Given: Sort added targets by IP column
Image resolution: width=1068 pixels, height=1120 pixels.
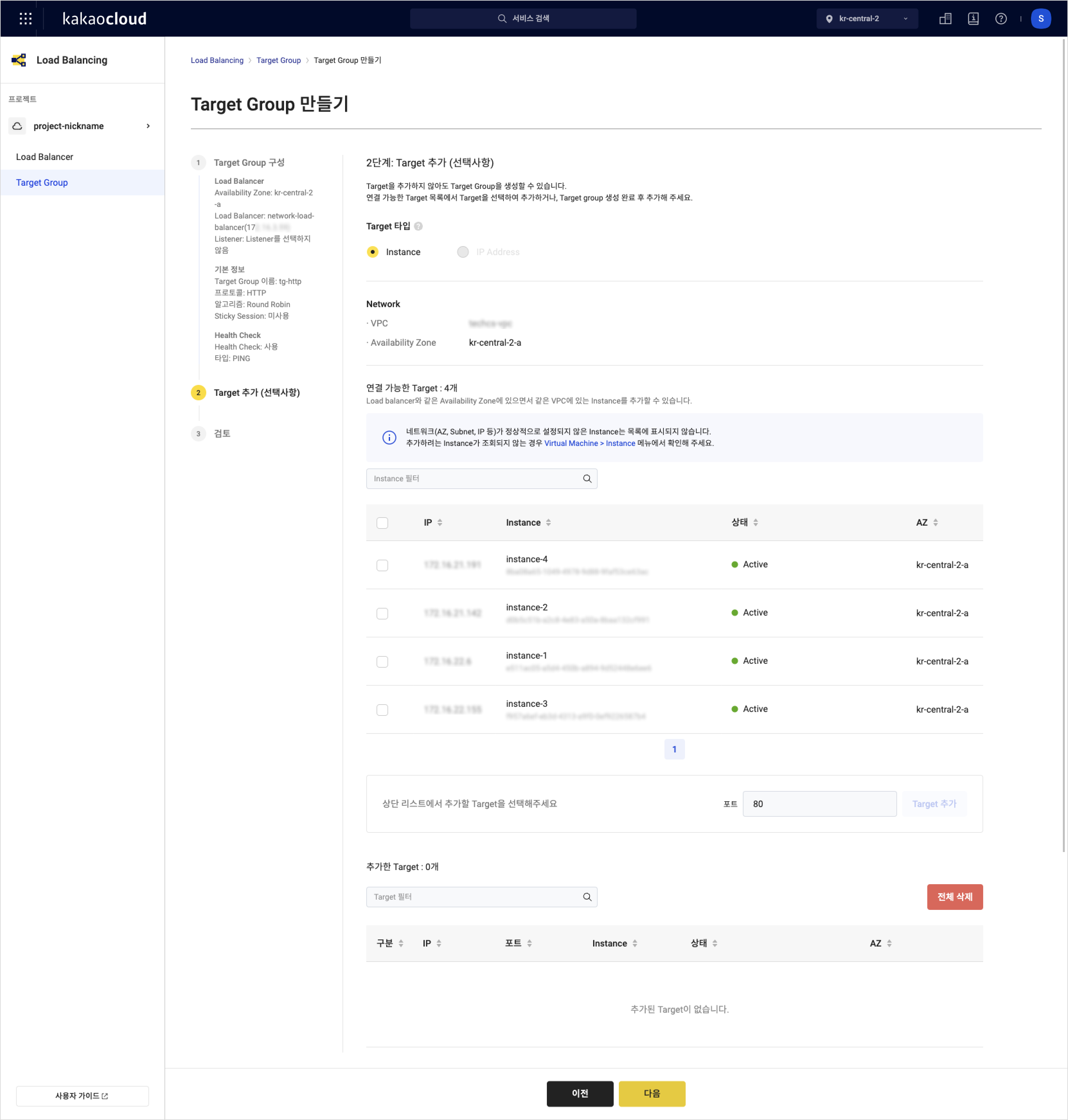Looking at the screenshot, I should click(438, 944).
